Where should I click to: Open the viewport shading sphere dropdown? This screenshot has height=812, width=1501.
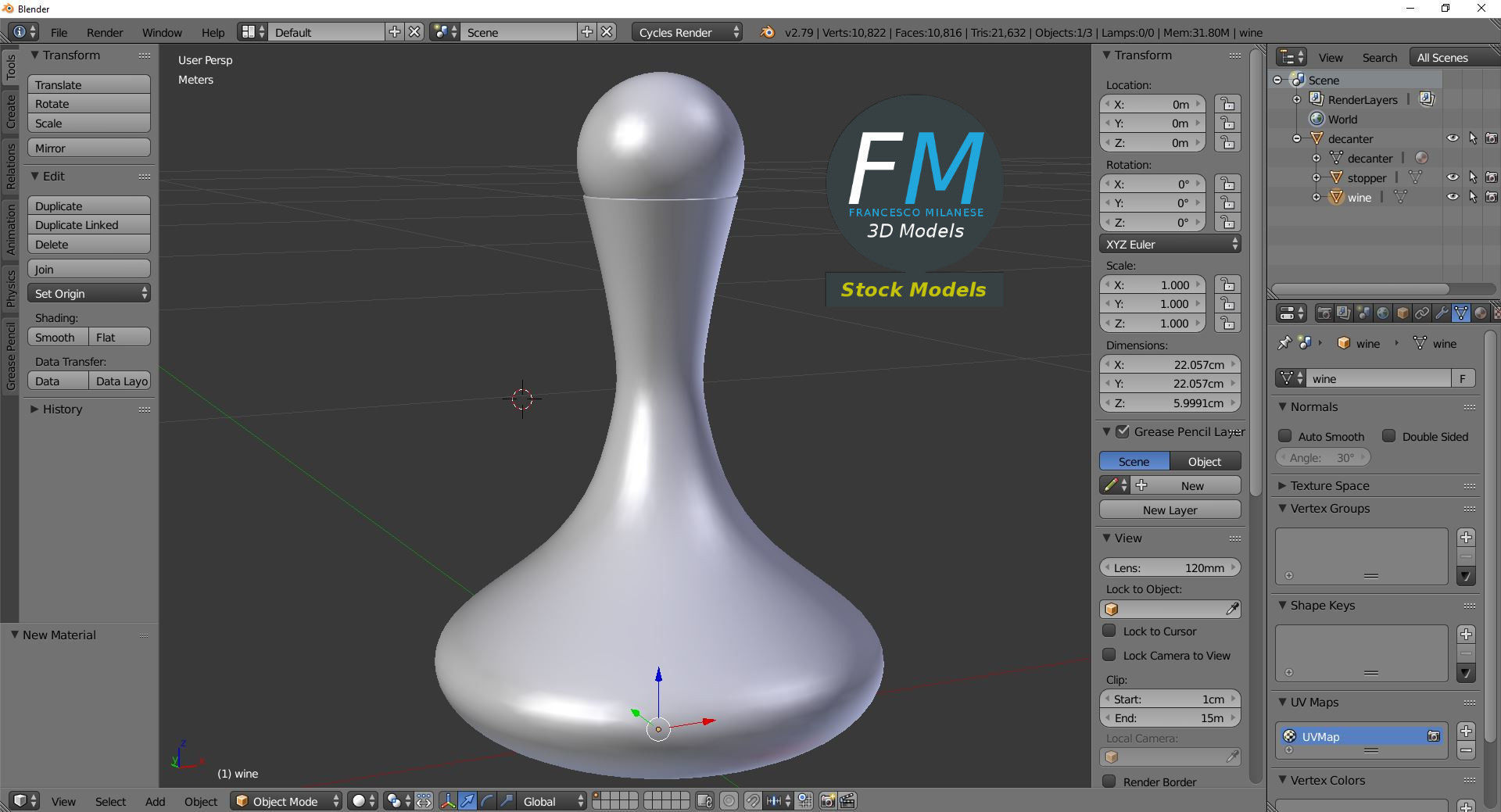(x=363, y=801)
